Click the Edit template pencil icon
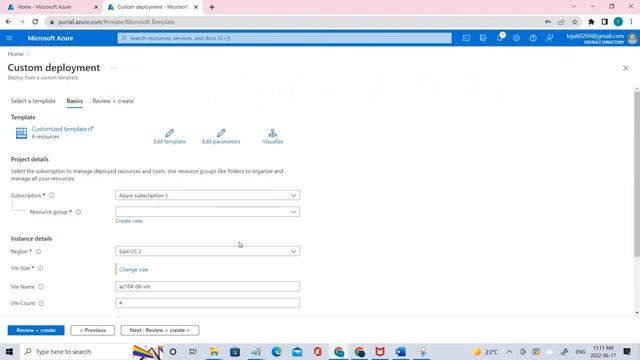Screen dimensions: 640x360 click(x=169, y=133)
